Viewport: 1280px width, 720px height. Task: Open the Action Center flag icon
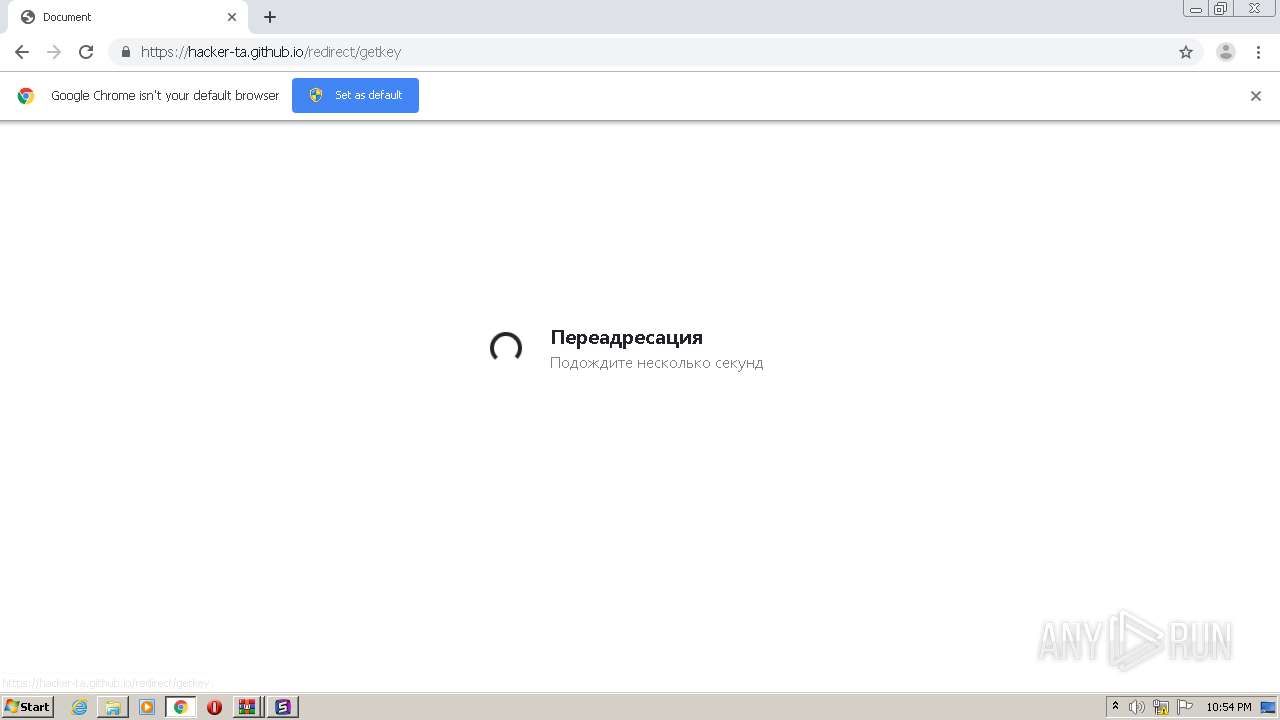click(x=1185, y=707)
